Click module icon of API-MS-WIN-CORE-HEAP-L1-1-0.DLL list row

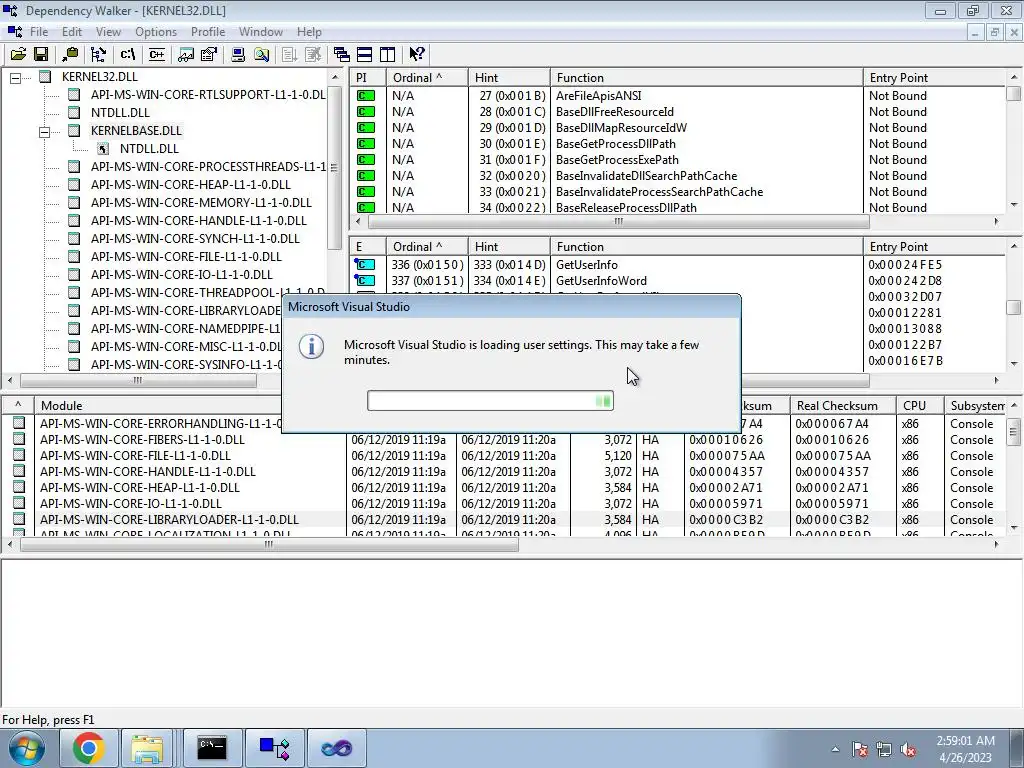click(19, 487)
